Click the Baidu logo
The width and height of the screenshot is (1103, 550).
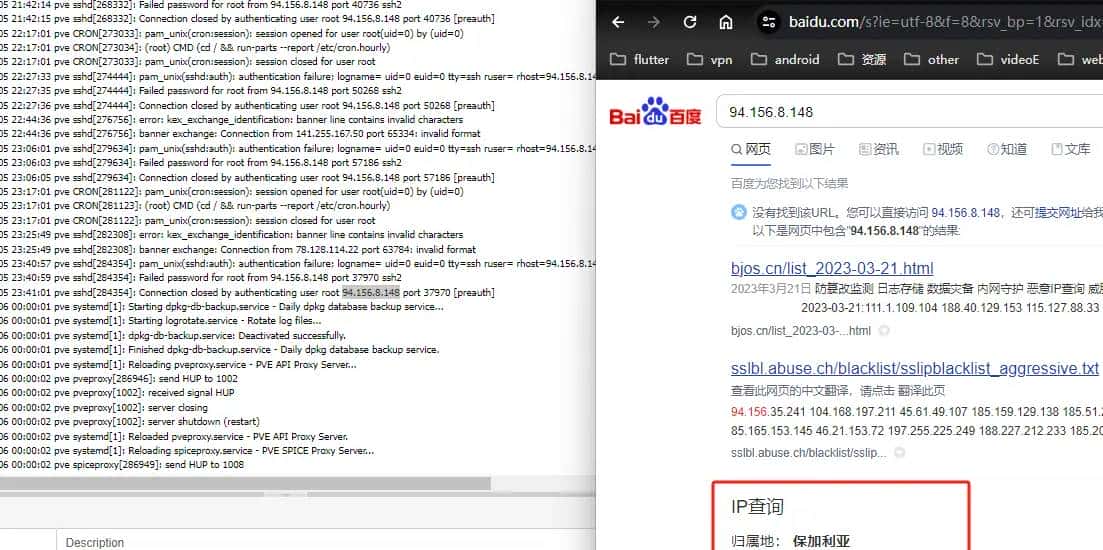tap(654, 112)
